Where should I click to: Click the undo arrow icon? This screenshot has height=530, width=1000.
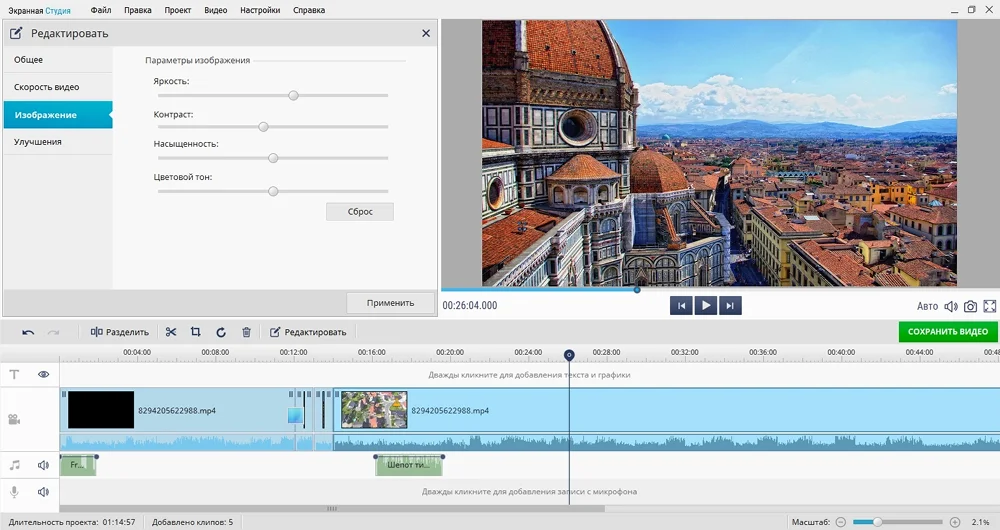[28, 332]
